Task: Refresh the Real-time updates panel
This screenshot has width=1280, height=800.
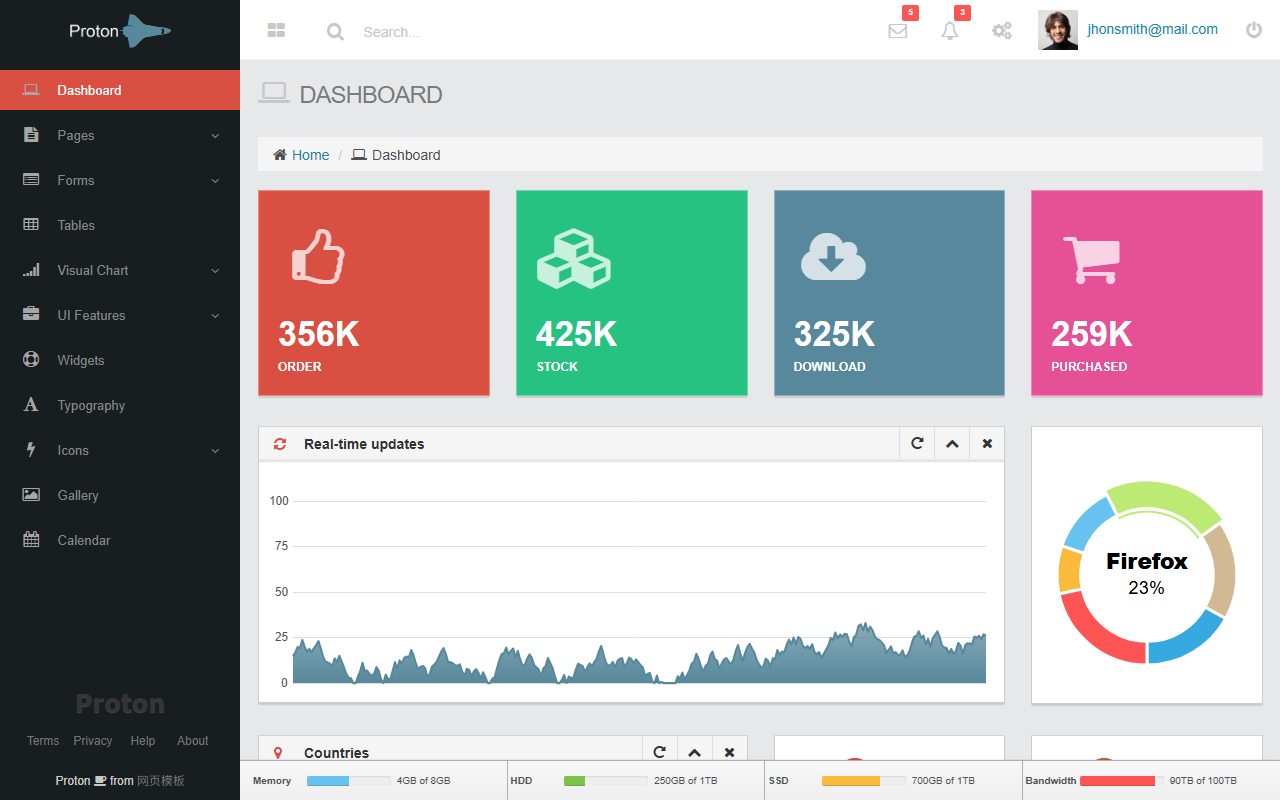Action: pos(917,444)
